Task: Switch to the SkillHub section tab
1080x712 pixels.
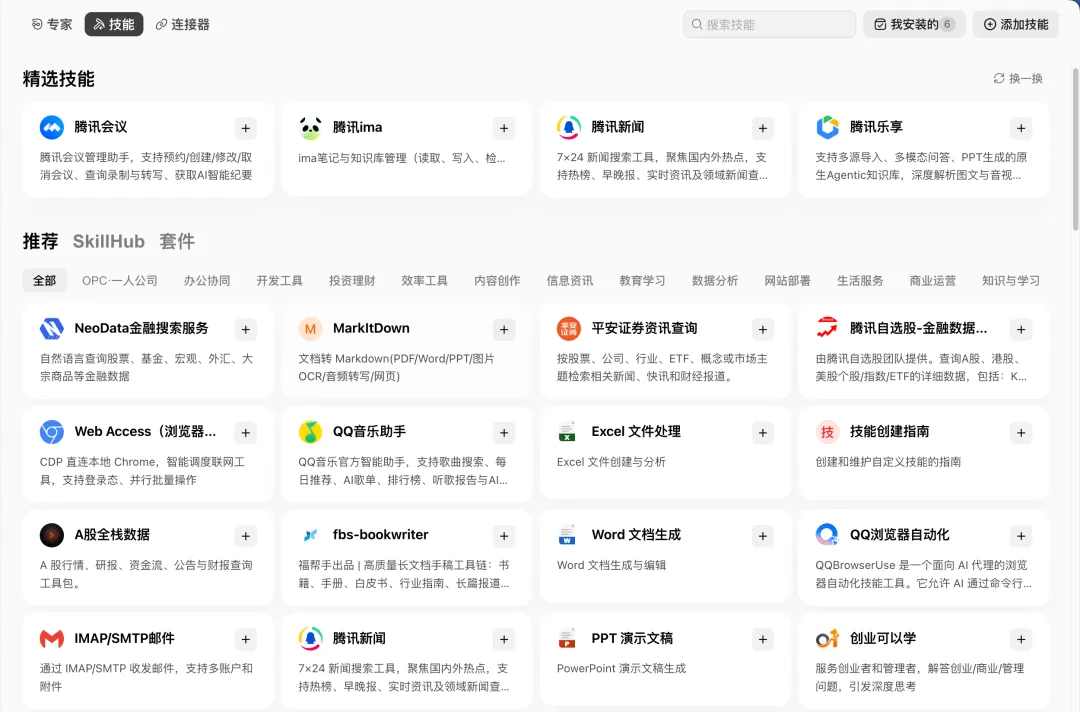Action: coord(109,241)
